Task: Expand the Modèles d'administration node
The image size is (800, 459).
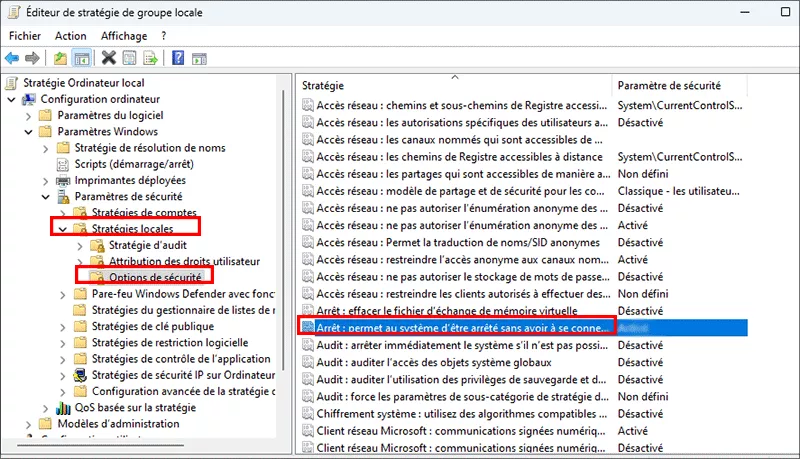Action: coord(28,424)
